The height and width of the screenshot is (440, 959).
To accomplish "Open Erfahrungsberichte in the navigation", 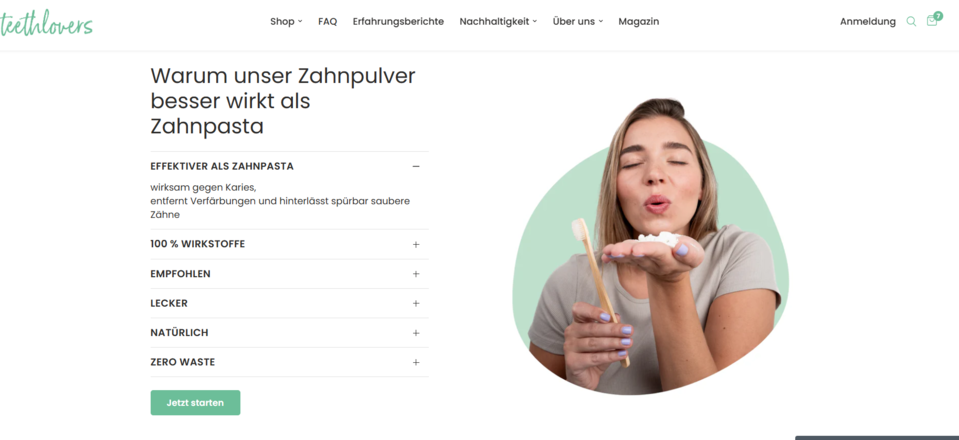I will click(398, 21).
